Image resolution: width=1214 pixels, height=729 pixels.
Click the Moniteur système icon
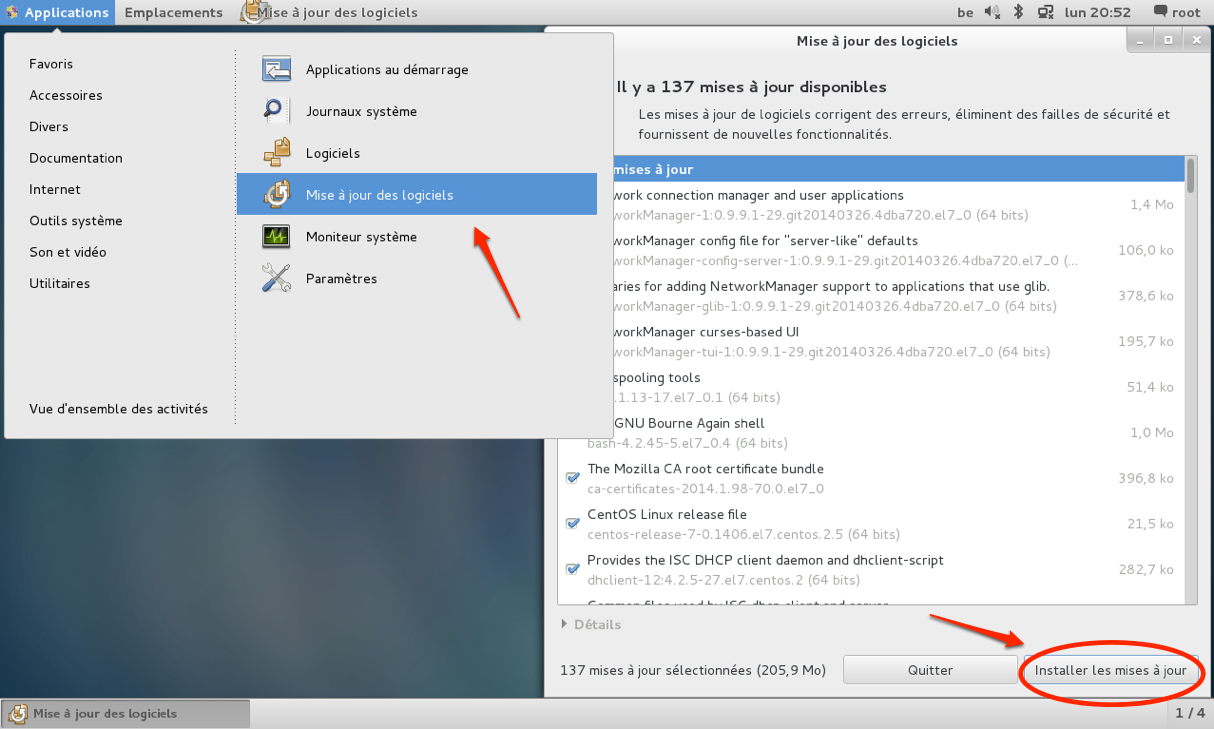pos(276,237)
